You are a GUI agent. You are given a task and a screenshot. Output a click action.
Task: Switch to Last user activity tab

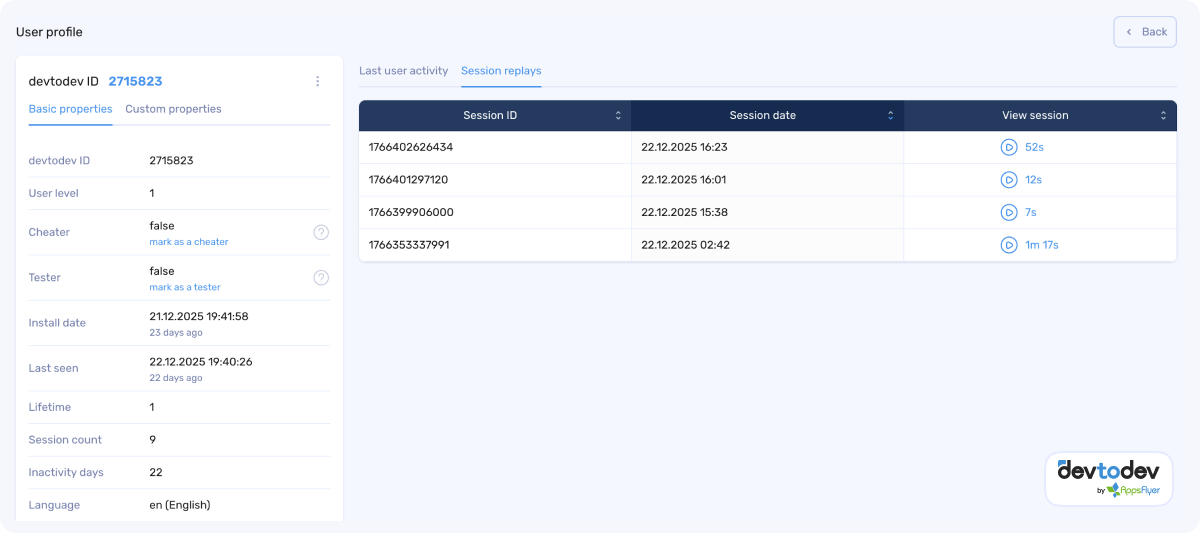pyautogui.click(x=403, y=71)
